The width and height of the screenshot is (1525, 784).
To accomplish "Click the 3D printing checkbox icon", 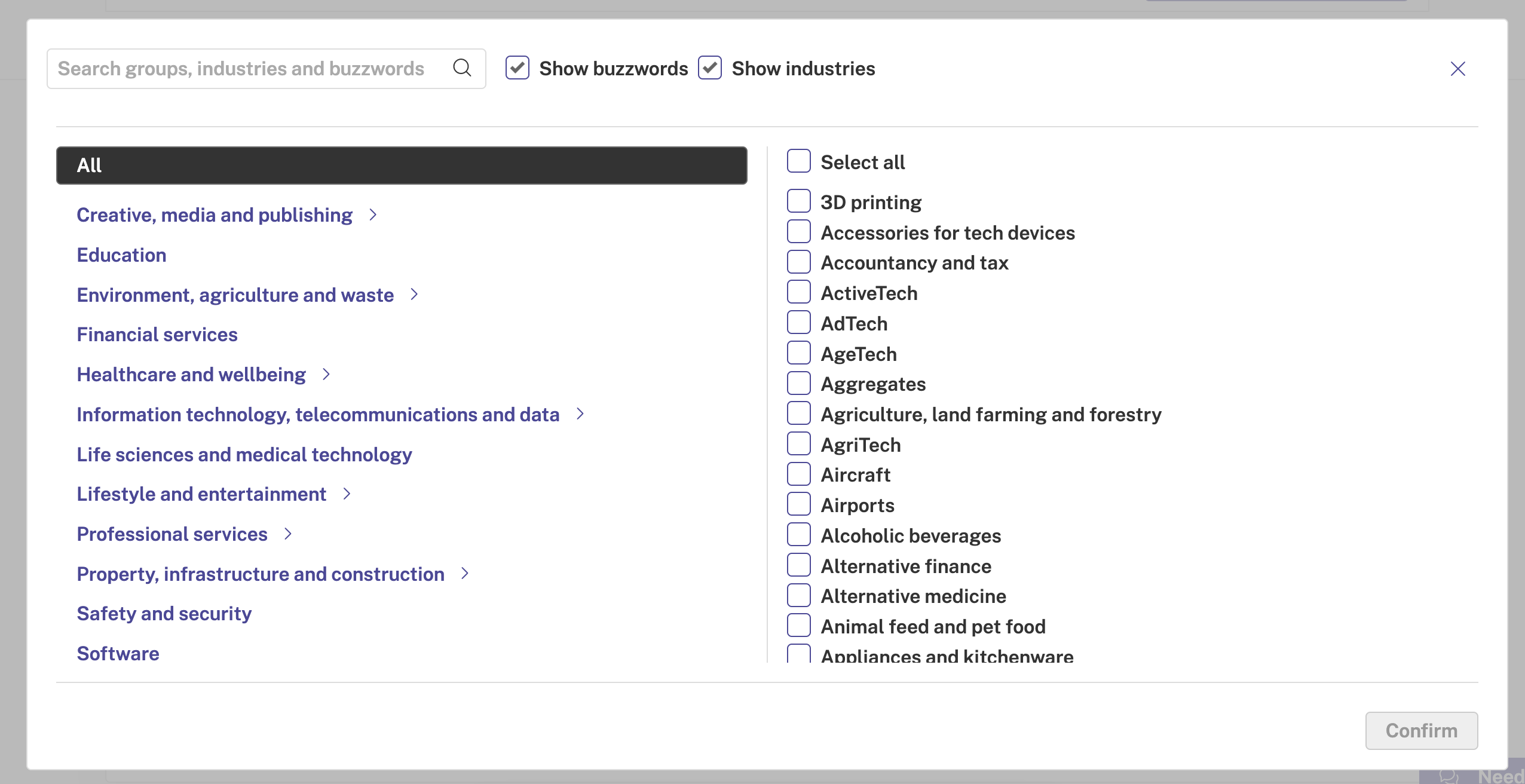I will [800, 201].
